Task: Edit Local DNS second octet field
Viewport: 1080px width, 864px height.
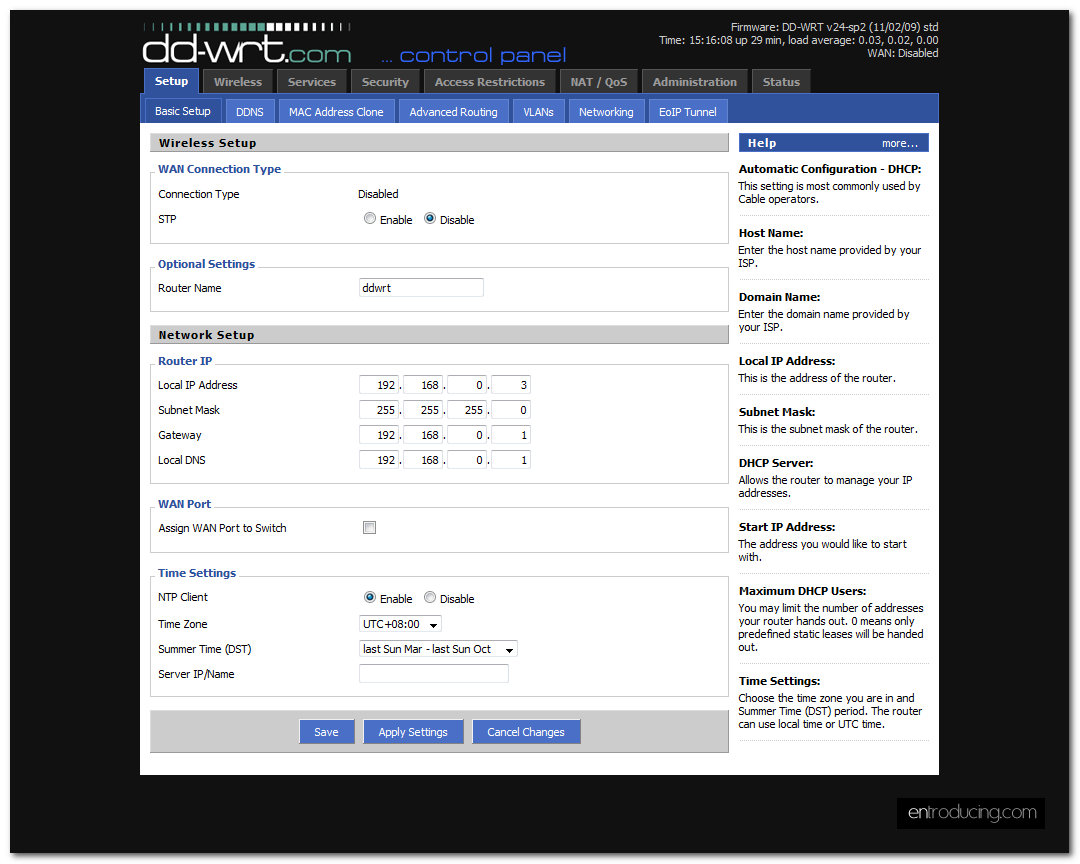Action: [423, 460]
